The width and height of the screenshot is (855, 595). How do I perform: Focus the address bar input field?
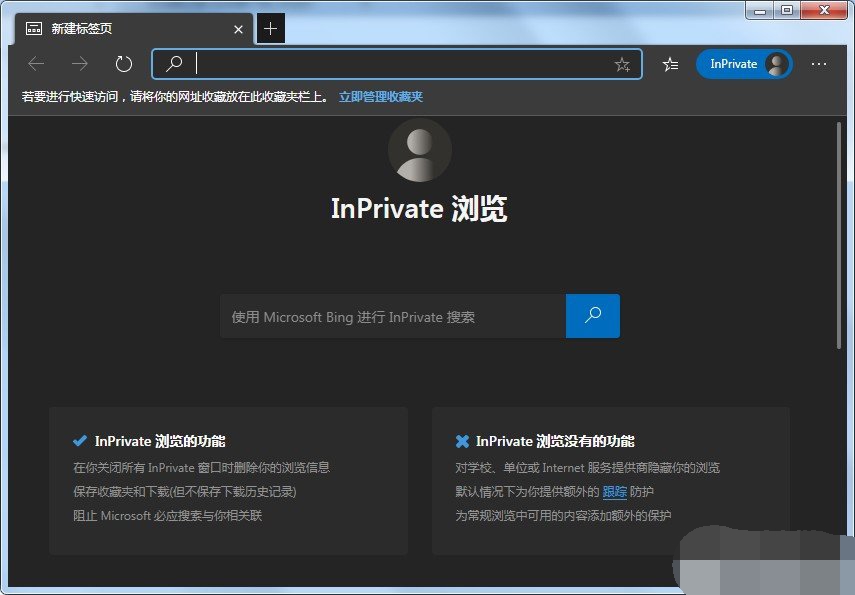[x=400, y=64]
